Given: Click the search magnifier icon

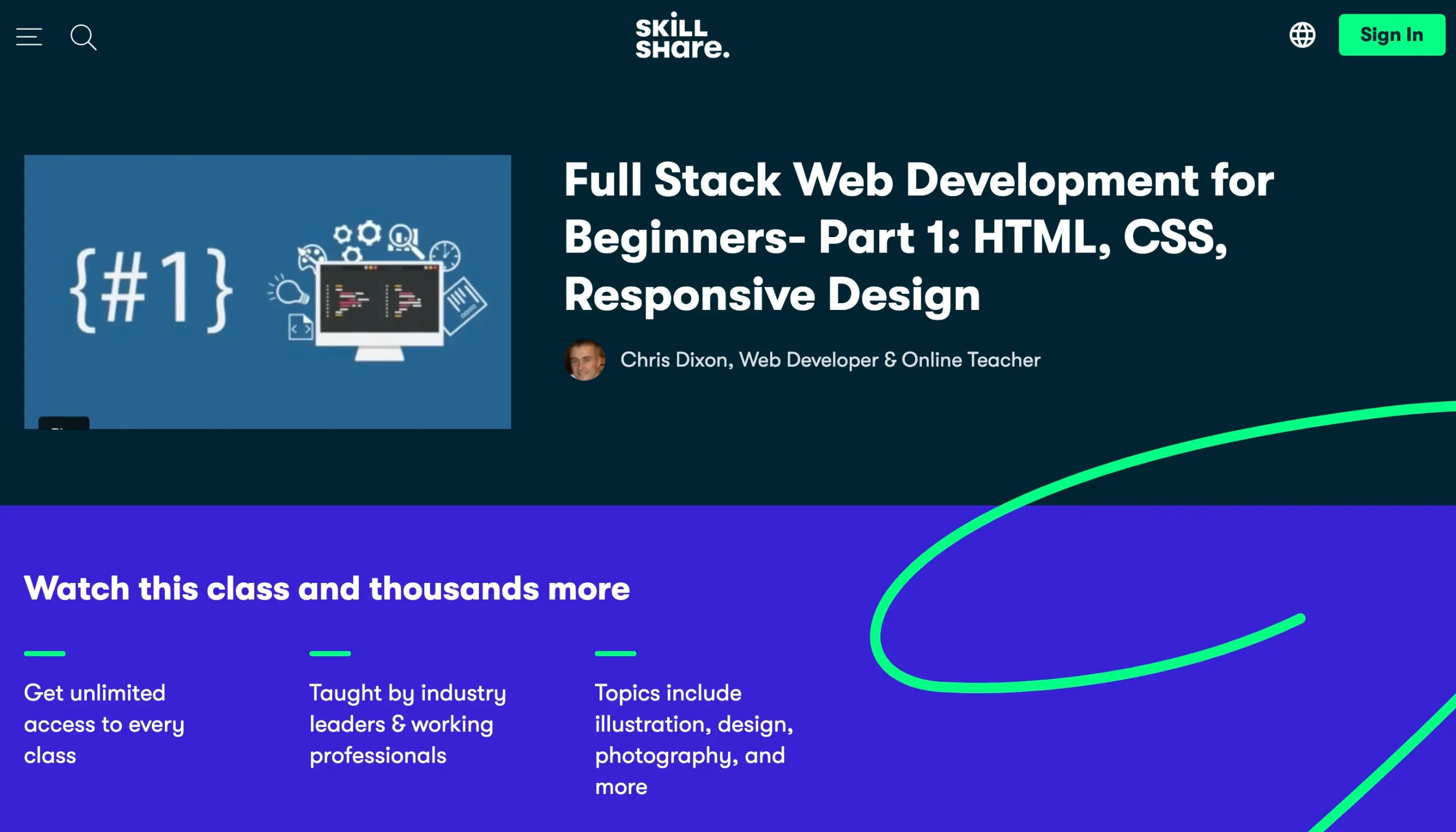Looking at the screenshot, I should (x=84, y=37).
